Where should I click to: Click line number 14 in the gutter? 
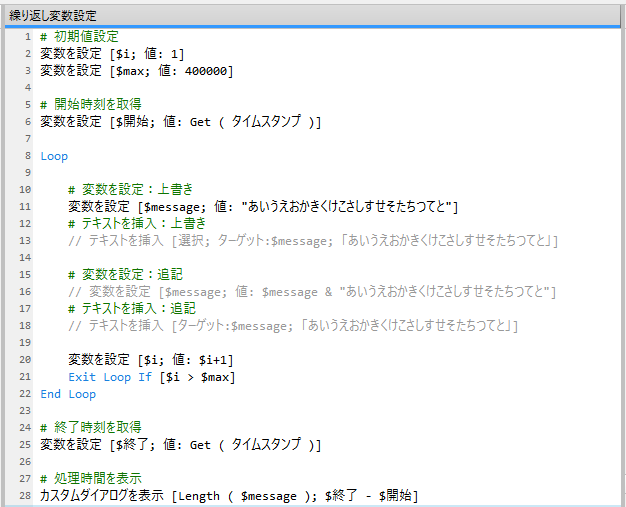pos(25,257)
